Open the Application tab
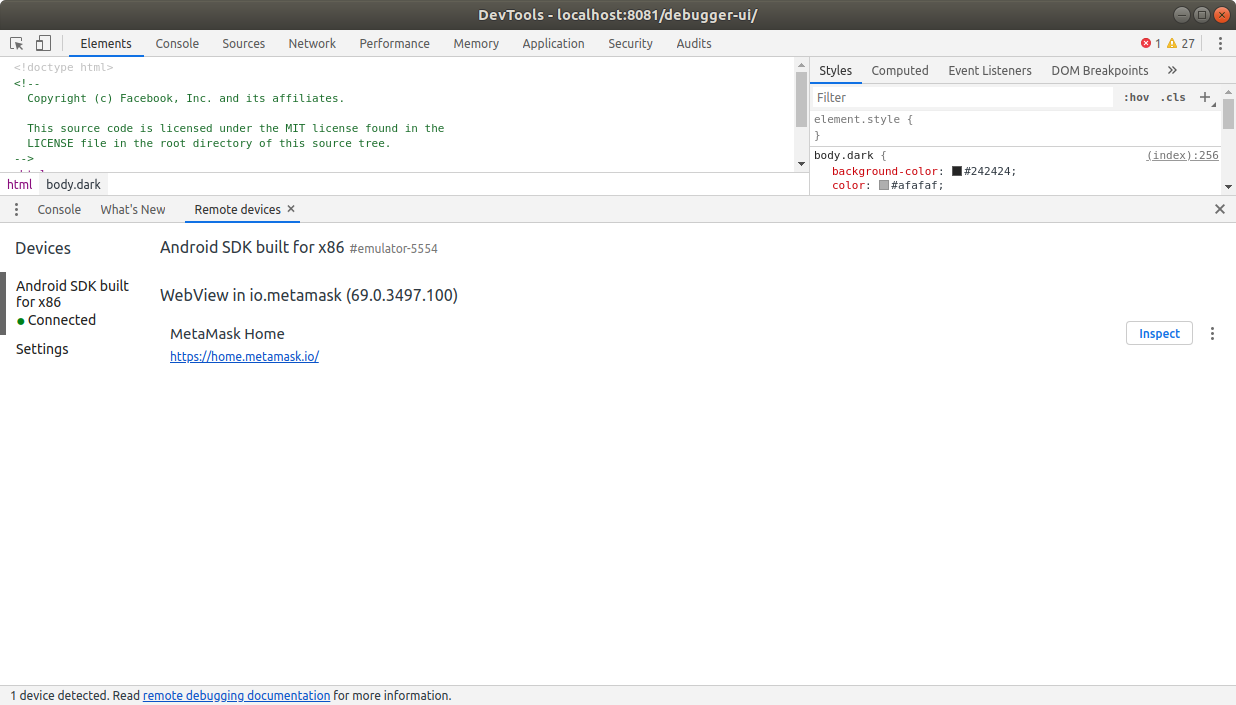Image resolution: width=1236 pixels, height=705 pixels. coord(553,43)
